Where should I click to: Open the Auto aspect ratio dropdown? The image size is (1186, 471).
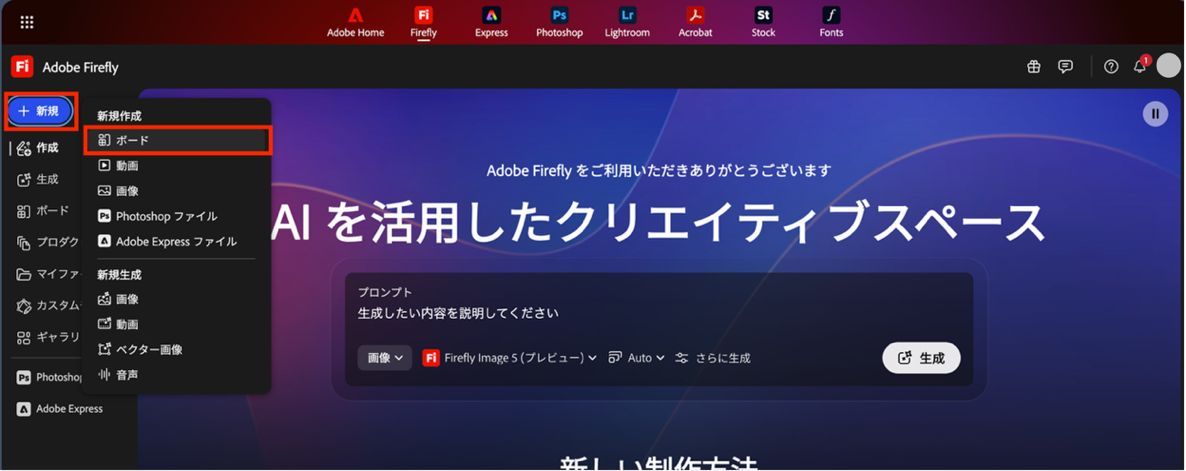pyautogui.click(x=637, y=358)
